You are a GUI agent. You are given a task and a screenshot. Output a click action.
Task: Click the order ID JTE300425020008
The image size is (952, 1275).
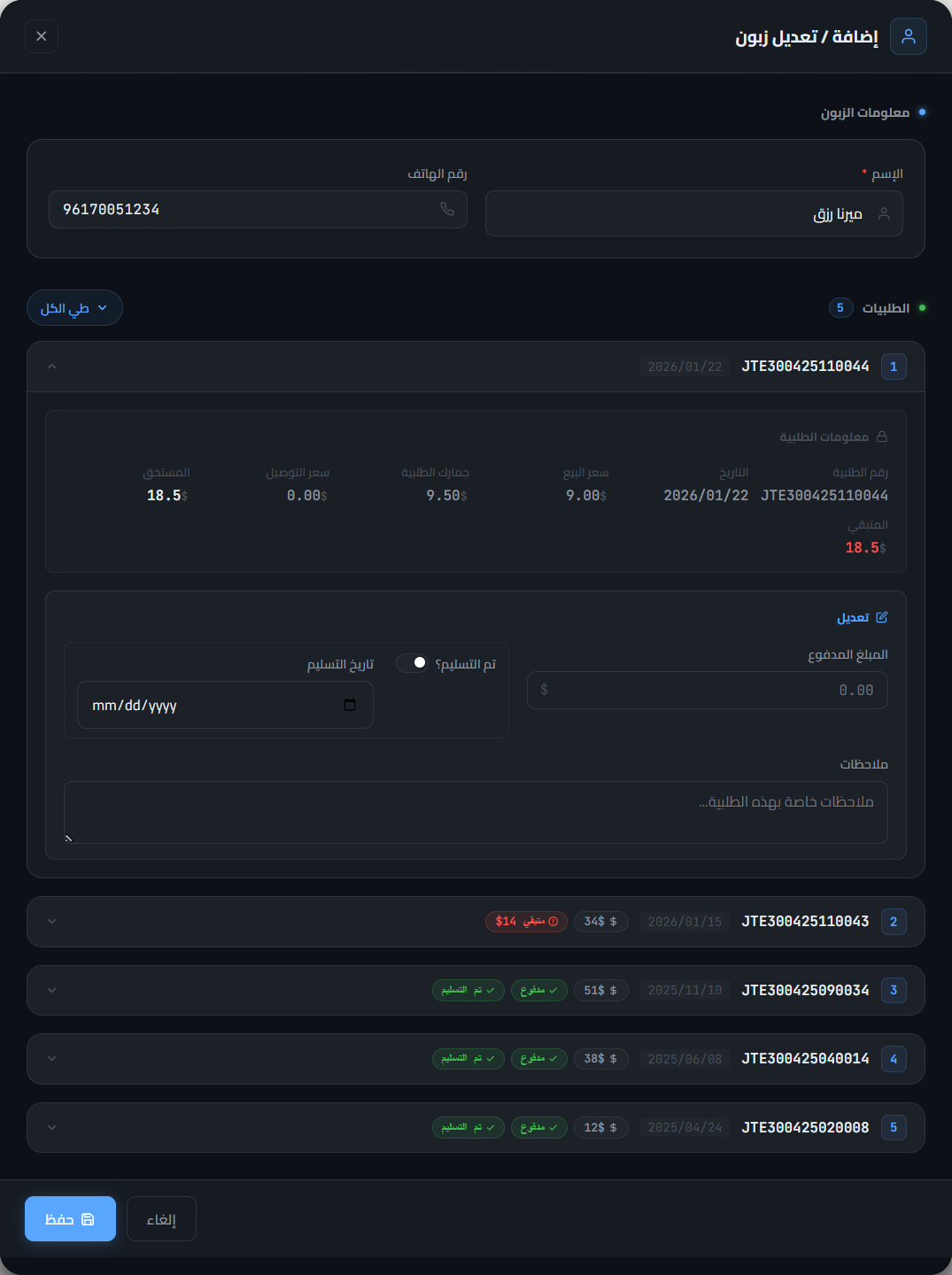point(805,1127)
